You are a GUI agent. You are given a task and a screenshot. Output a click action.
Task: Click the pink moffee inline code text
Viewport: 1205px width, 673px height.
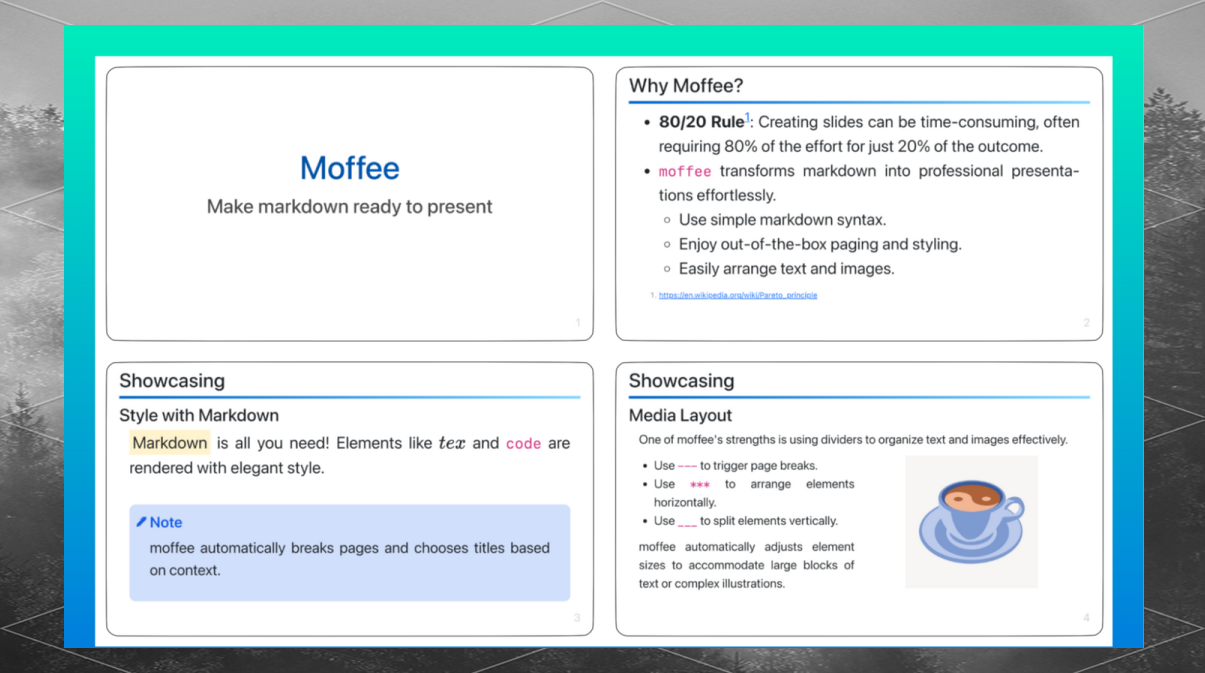(685, 171)
